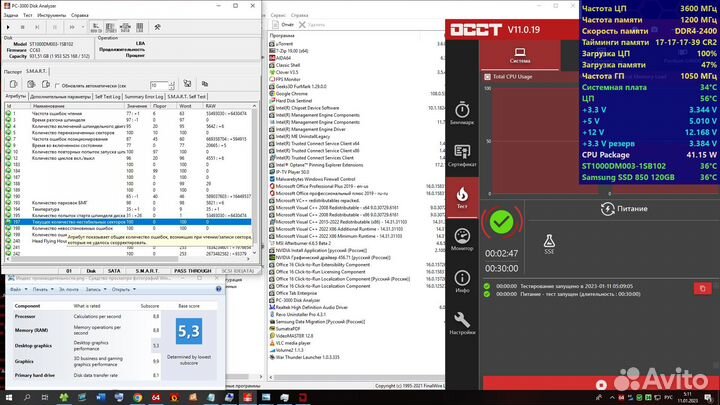Select SMART attribute row Частота ошибок чтения
The height and width of the screenshot is (405, 720).
point(128,113)
